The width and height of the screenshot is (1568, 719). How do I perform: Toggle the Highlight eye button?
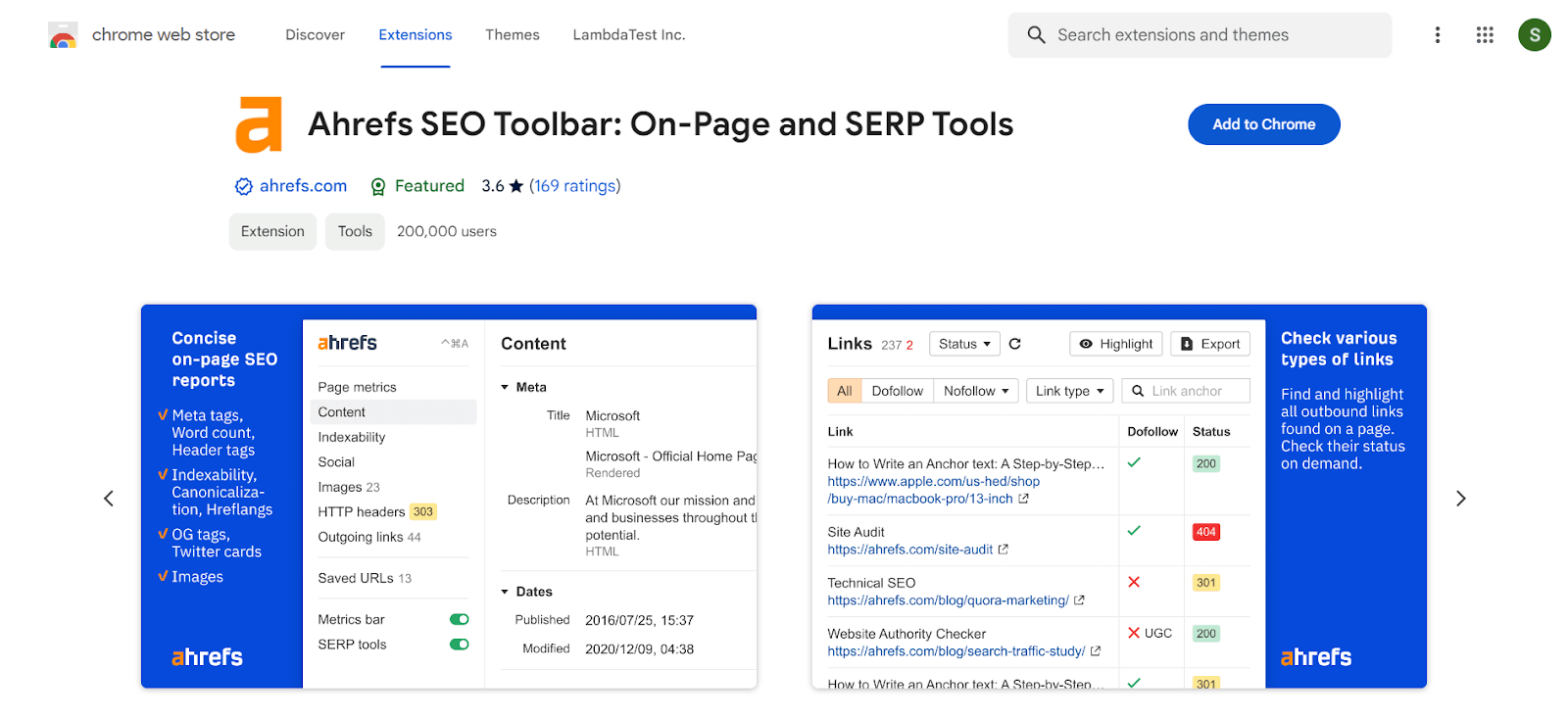(1116, 344)
